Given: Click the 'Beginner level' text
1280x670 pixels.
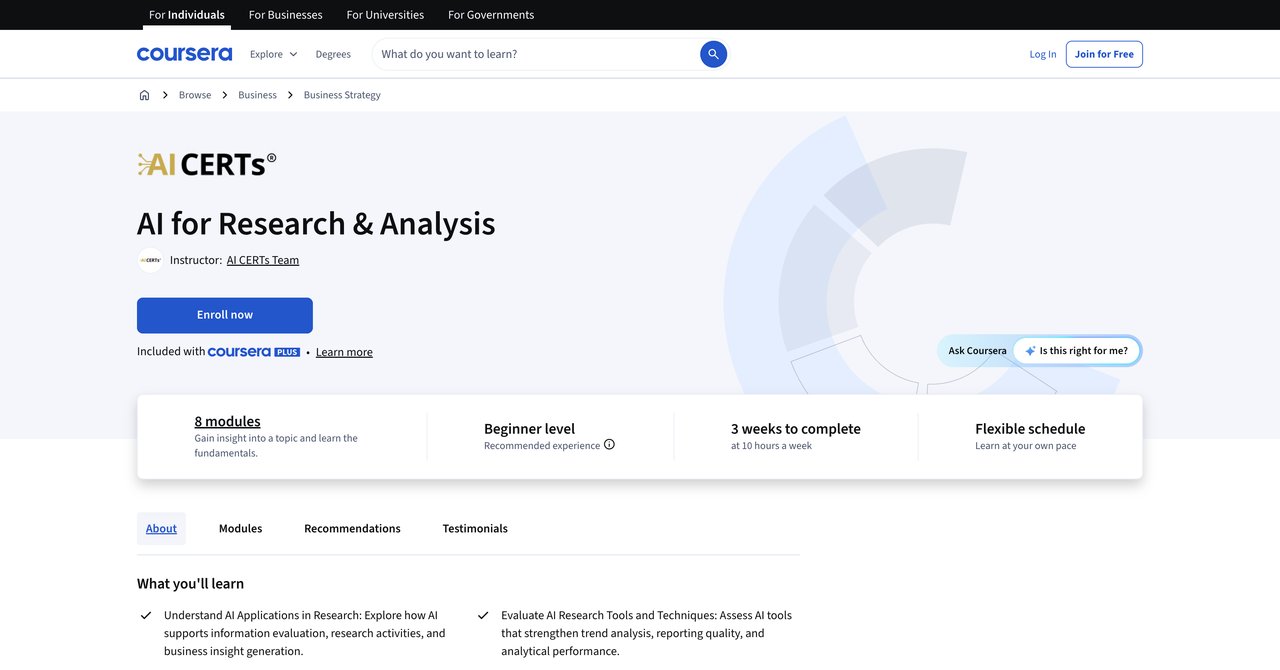Looking at the screenshot, I should tap(529, 428).
